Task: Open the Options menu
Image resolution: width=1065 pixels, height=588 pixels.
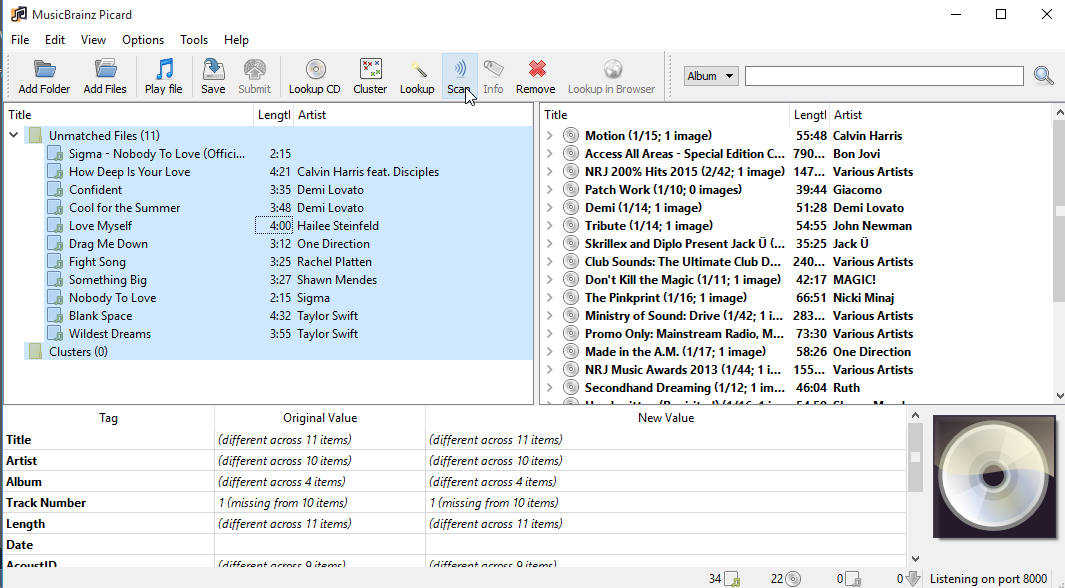Action: 143,40
